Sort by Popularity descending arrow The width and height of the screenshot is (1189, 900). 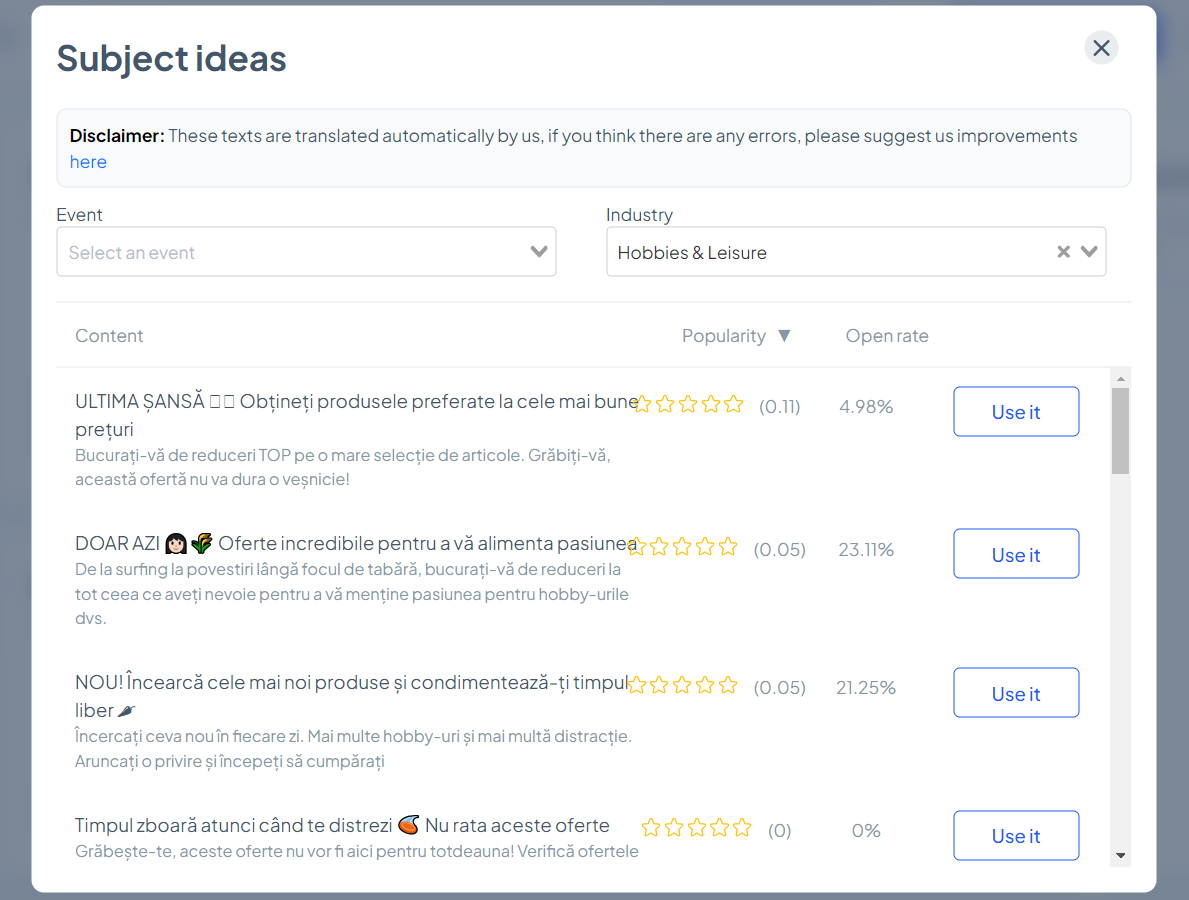tap(784, 336)
